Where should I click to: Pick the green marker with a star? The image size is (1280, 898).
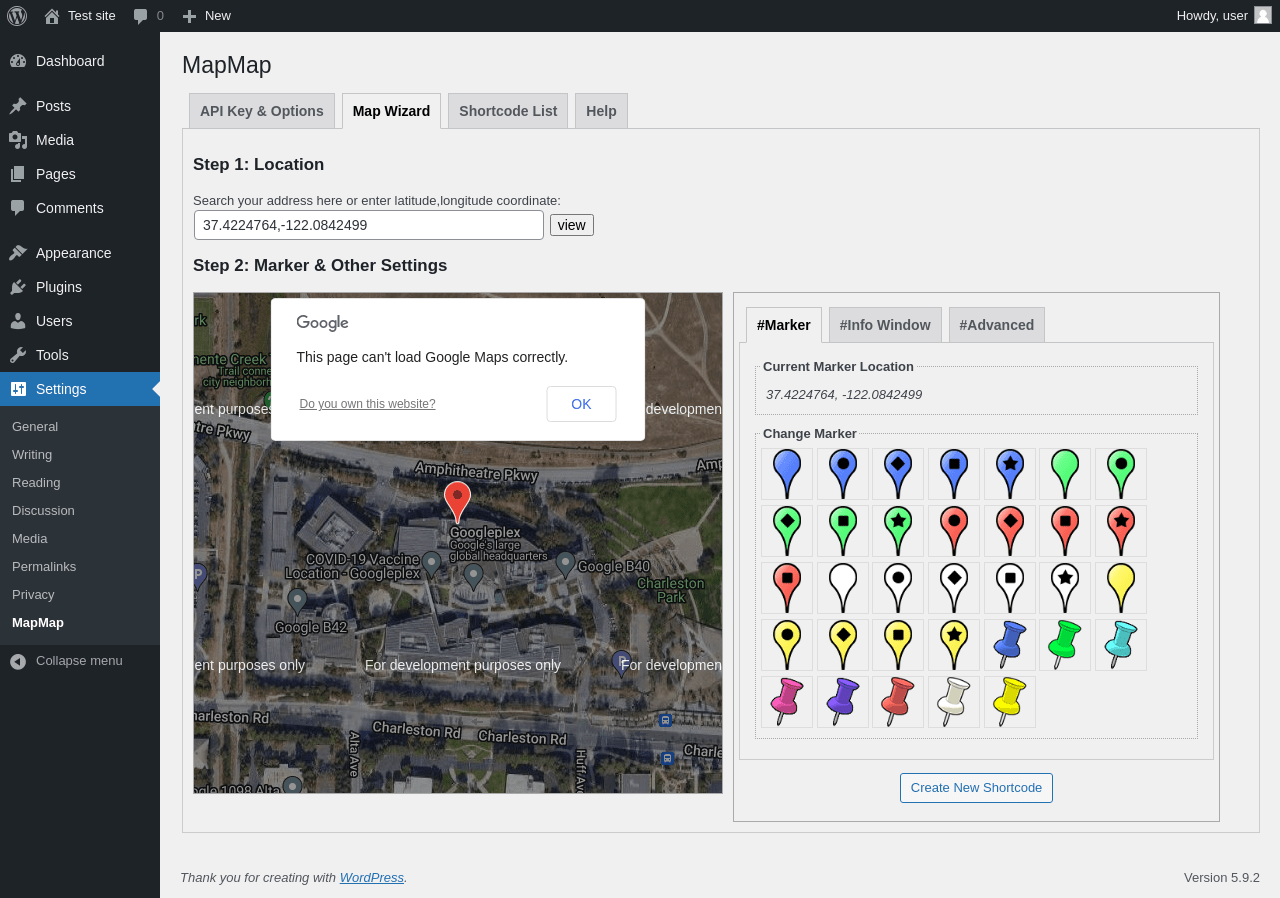[898, 531]
